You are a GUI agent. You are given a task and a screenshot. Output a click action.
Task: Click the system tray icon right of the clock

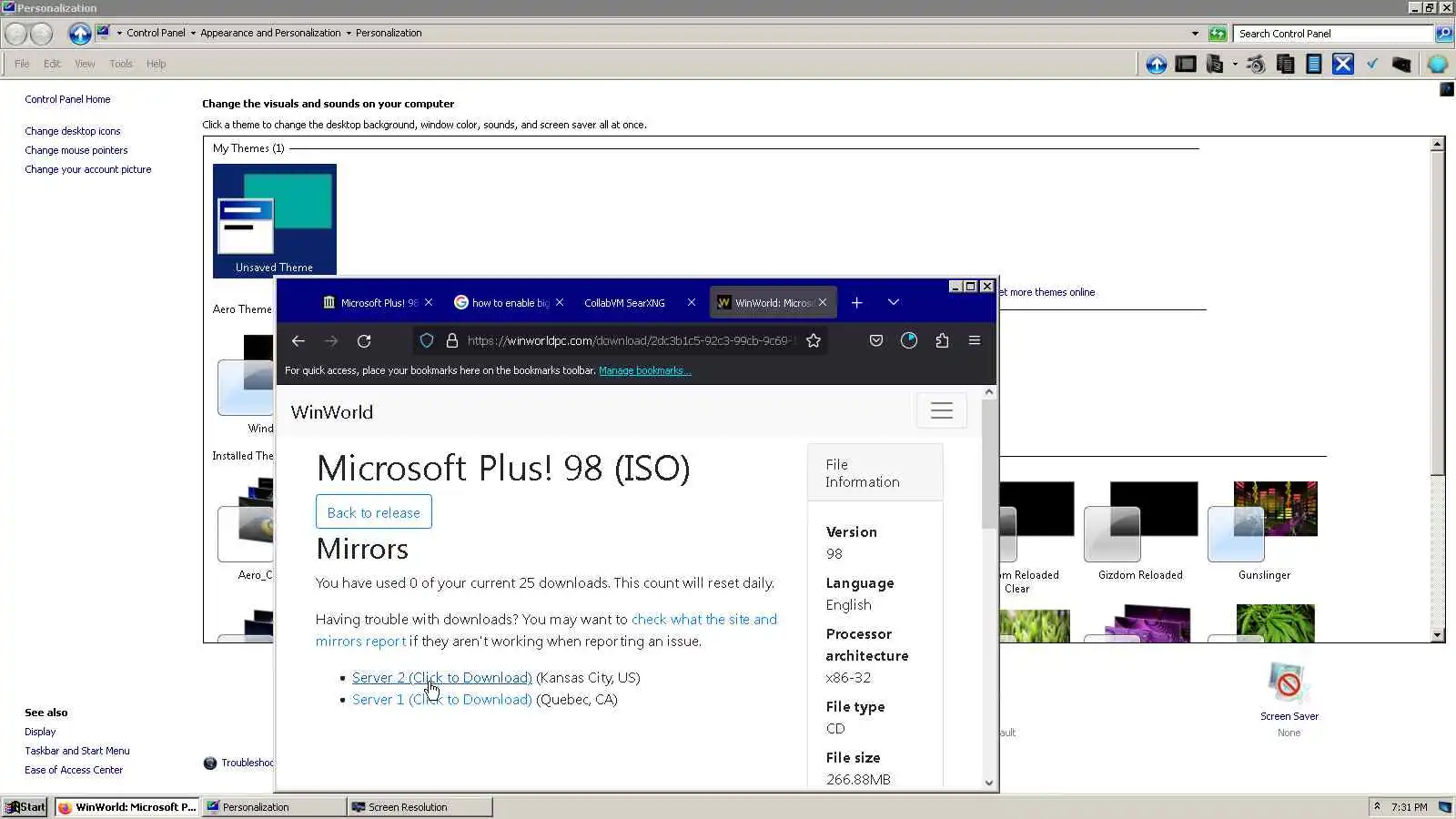tap(1444, 807)
